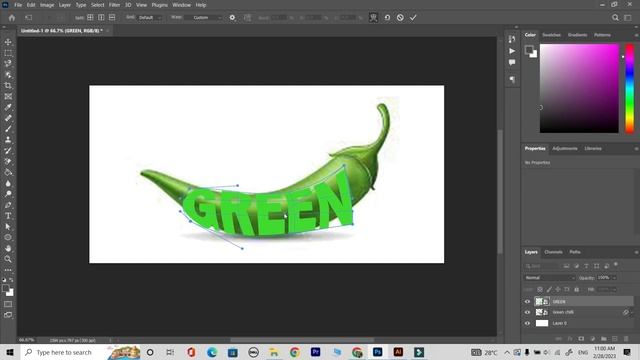Add a layer mask from Layers footer

pos(581,339)
